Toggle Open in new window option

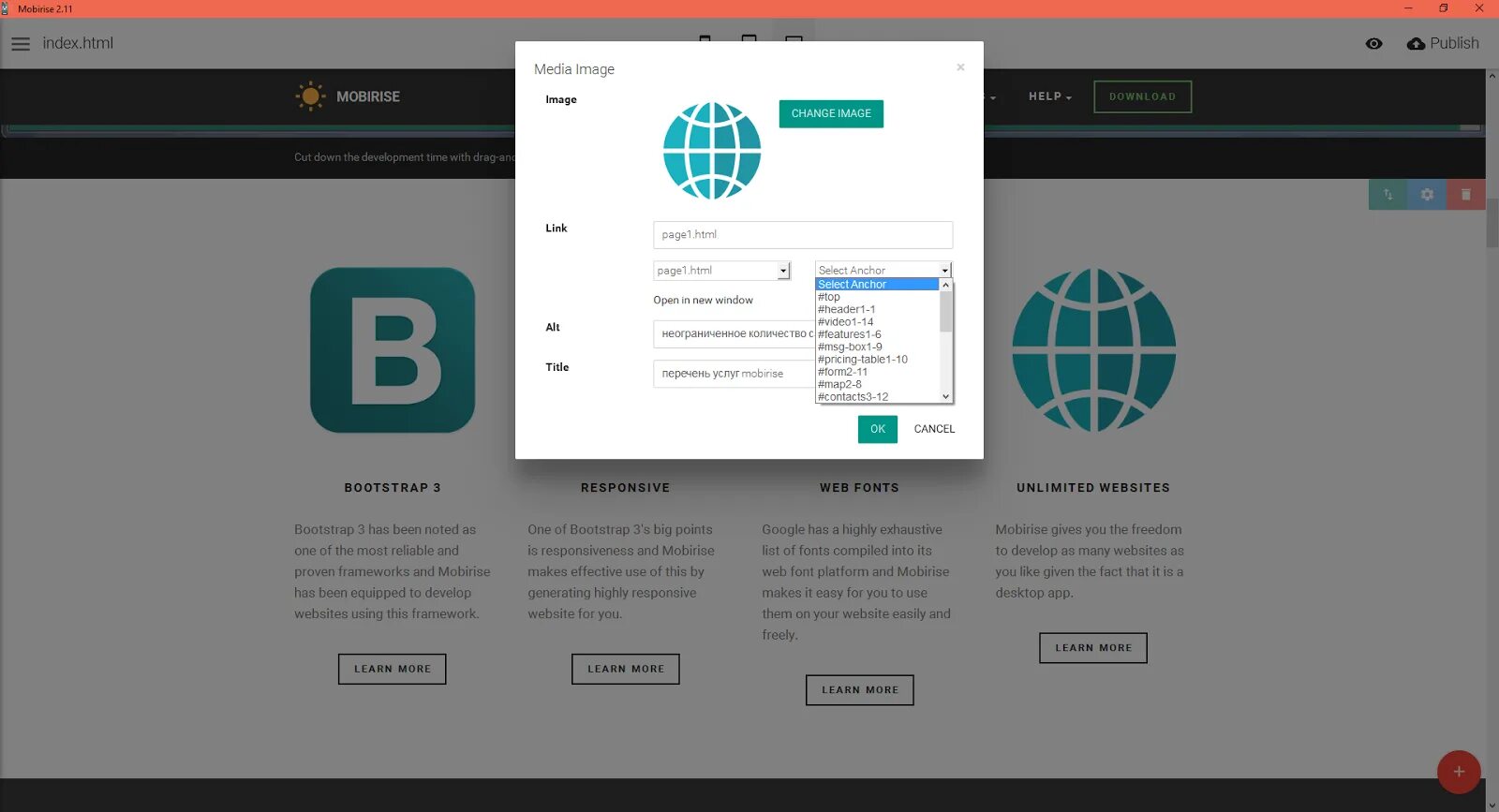[x=703, y=301]
